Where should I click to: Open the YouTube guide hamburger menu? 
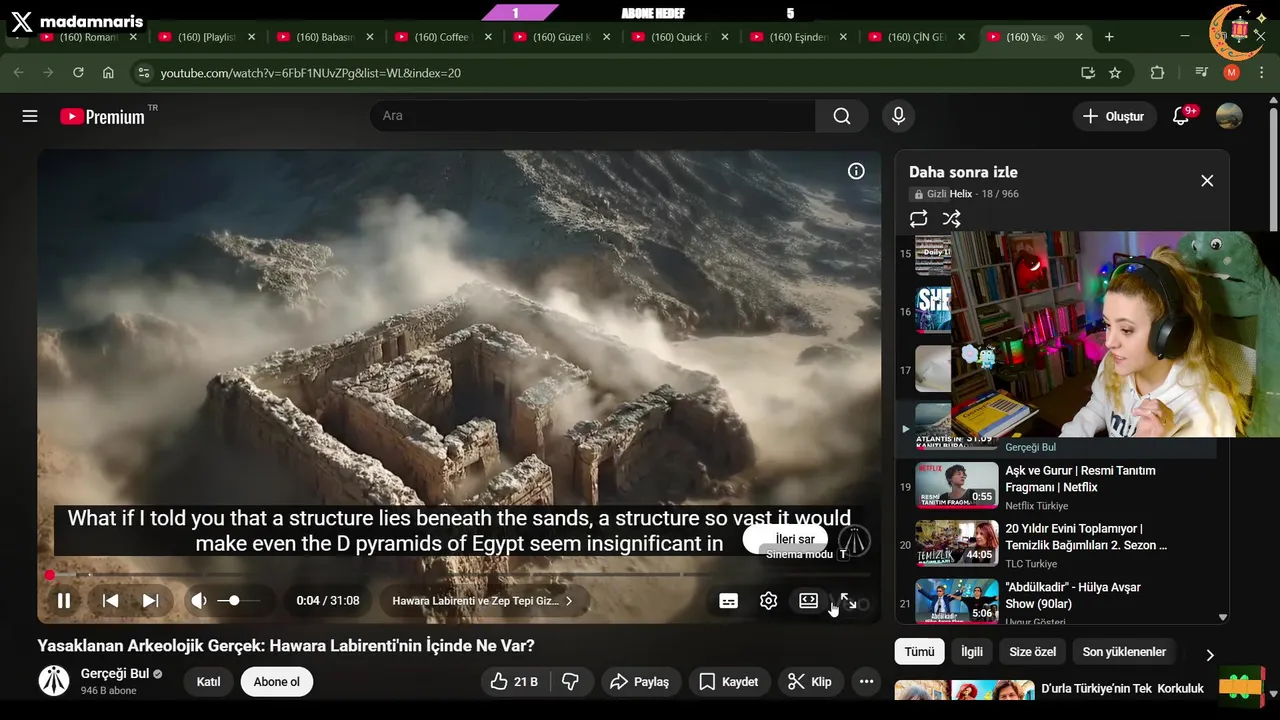[x=30, y=116]
